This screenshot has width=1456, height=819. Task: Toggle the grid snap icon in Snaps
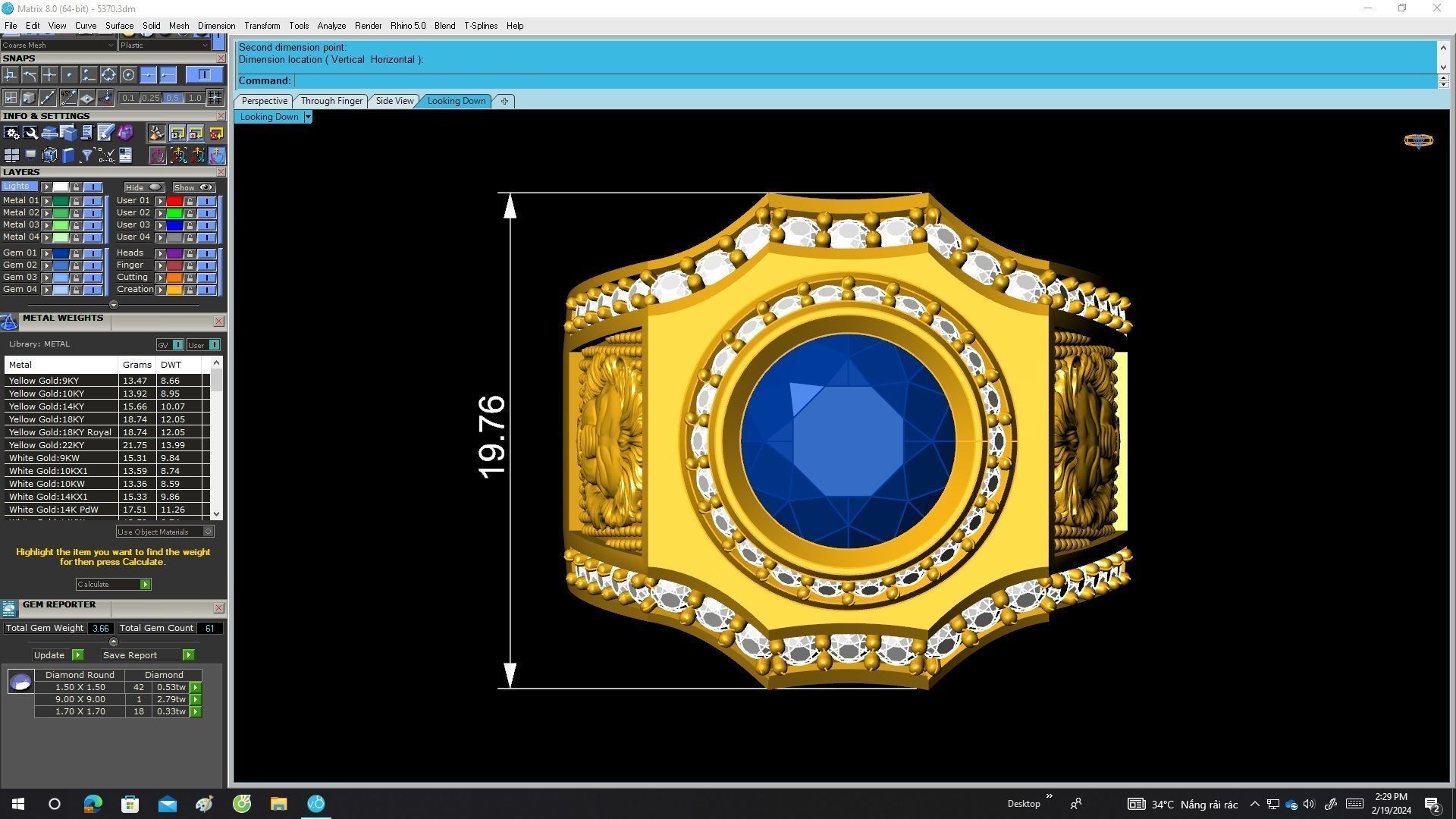click(215, 97)
